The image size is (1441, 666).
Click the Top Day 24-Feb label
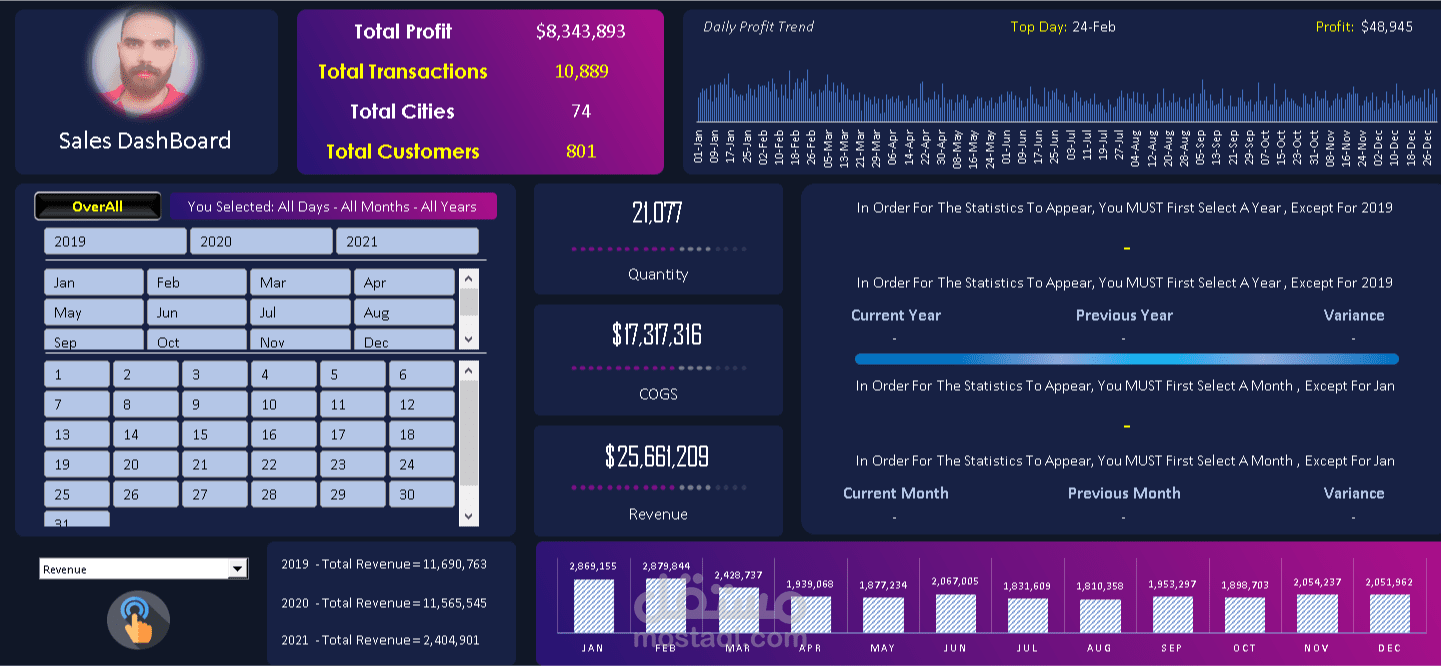pos(1063,27)
